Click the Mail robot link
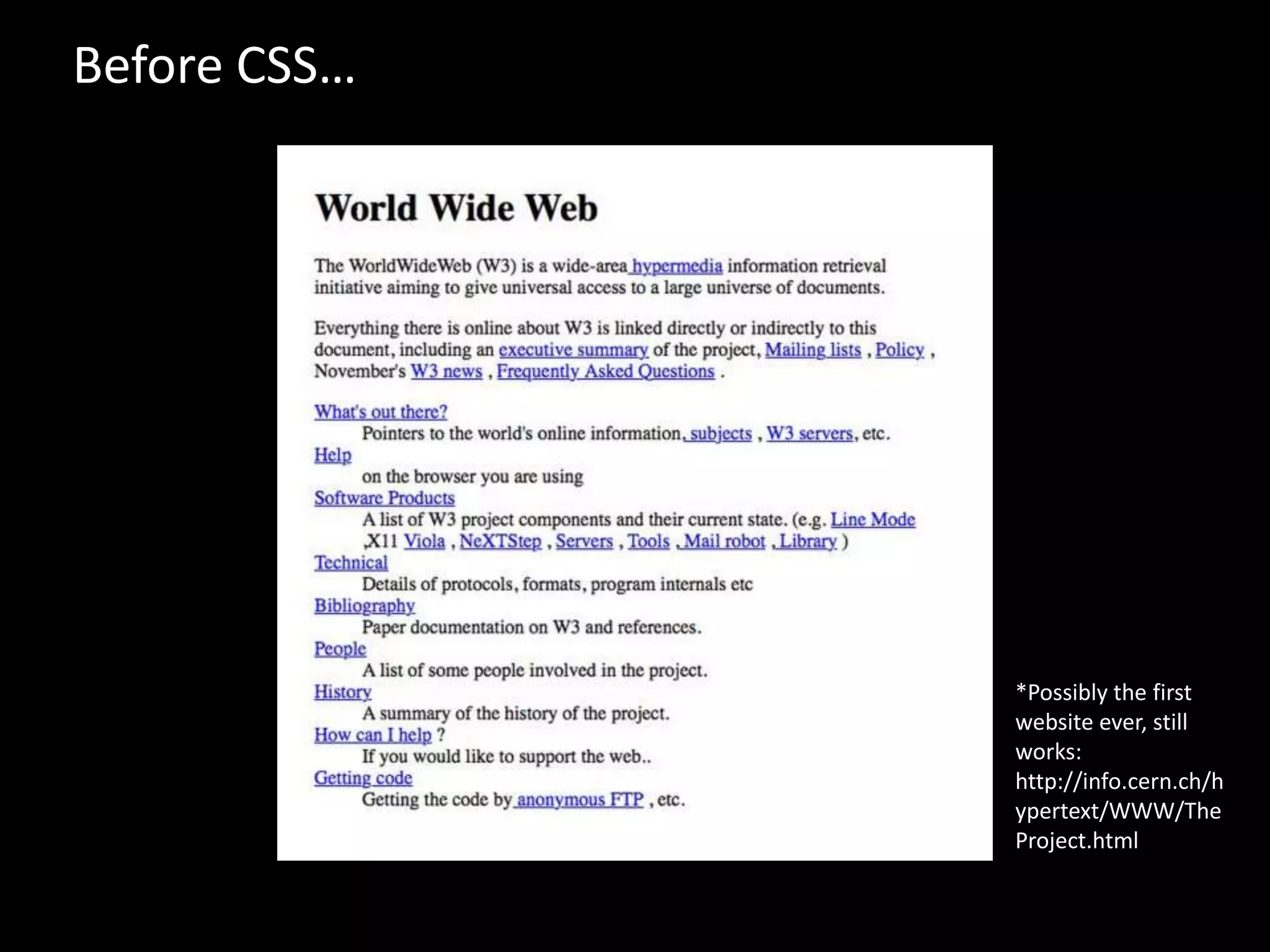The image size is (1270, 952). 724,541
